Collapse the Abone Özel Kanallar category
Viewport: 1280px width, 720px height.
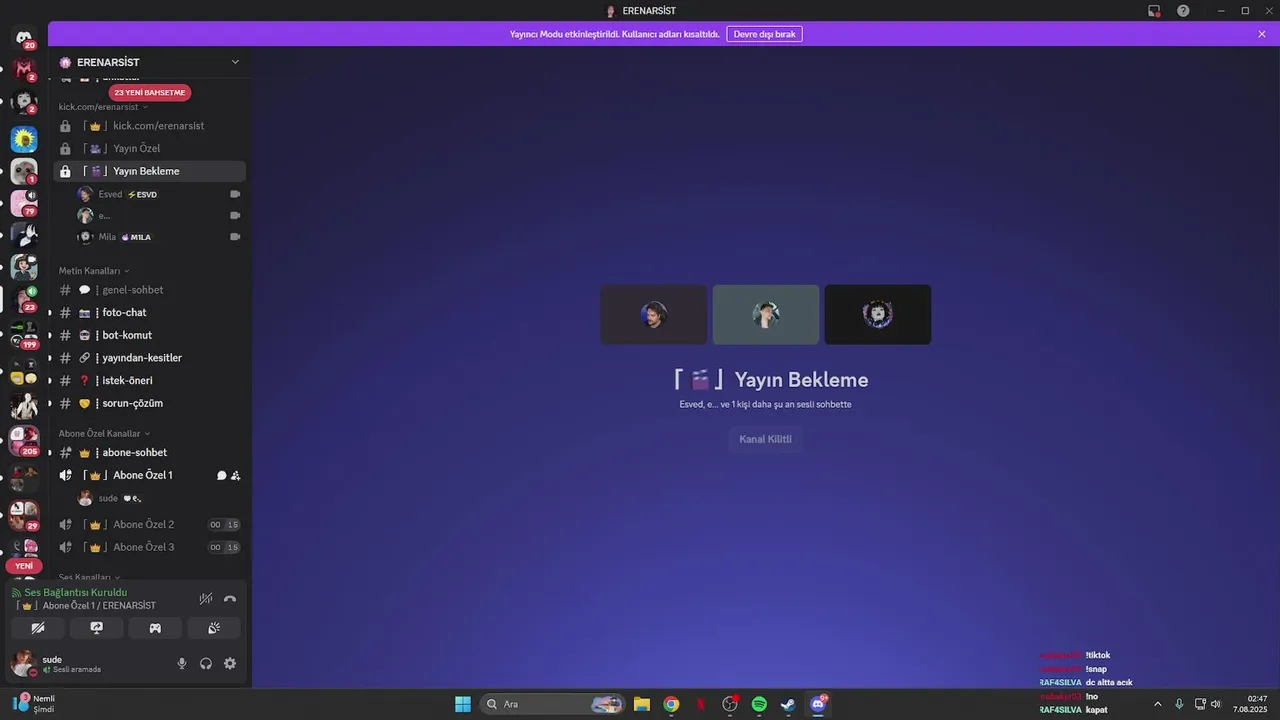(x=105, y=434)
